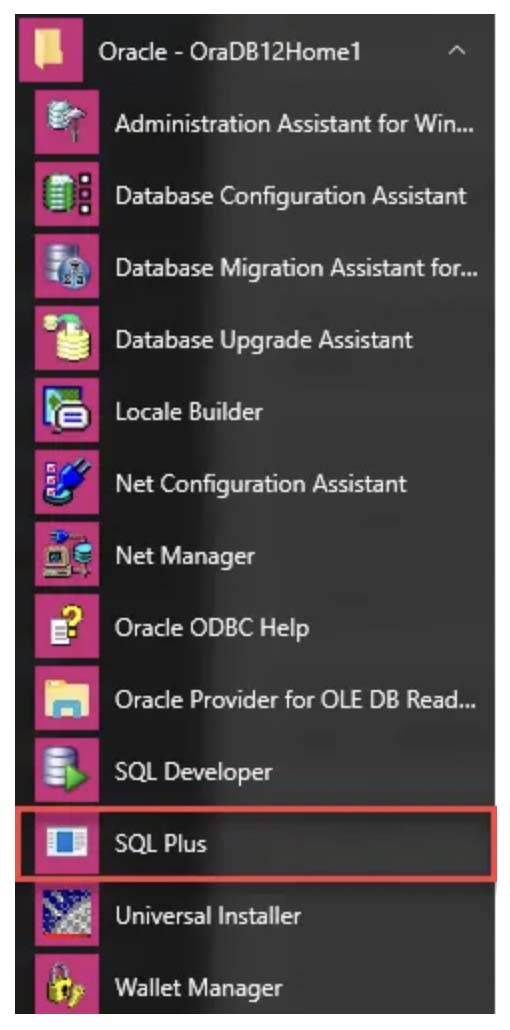Click the Database Upgrade Assistant icon
The image size is (510, 1030).
66,339
